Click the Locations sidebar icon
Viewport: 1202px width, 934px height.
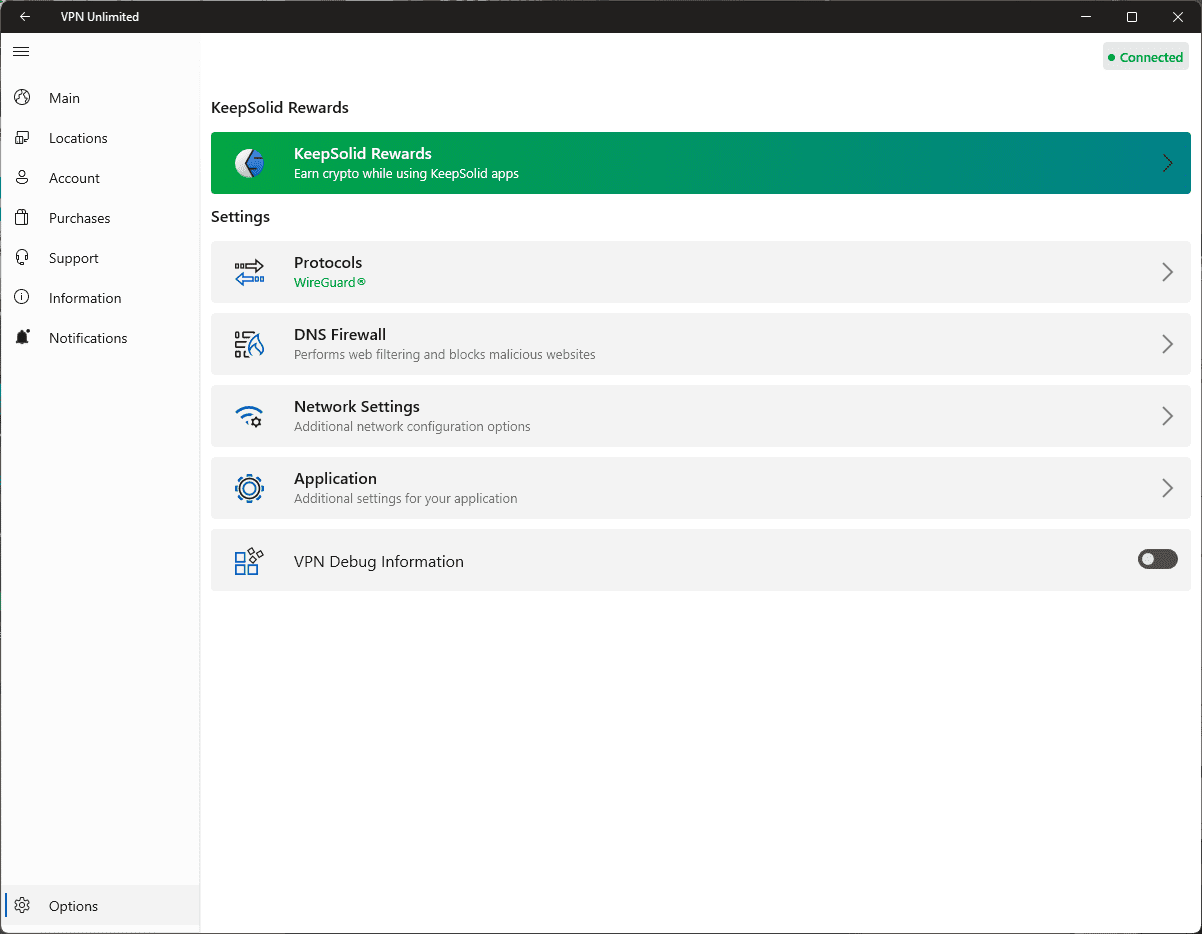coord(22,138)
